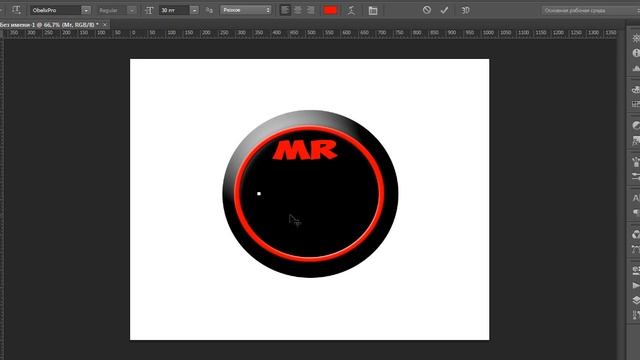640x360 pixels.
Task: Open the workspace switcher dropdown
Action: pyautogui.click(x=590, y=11)
